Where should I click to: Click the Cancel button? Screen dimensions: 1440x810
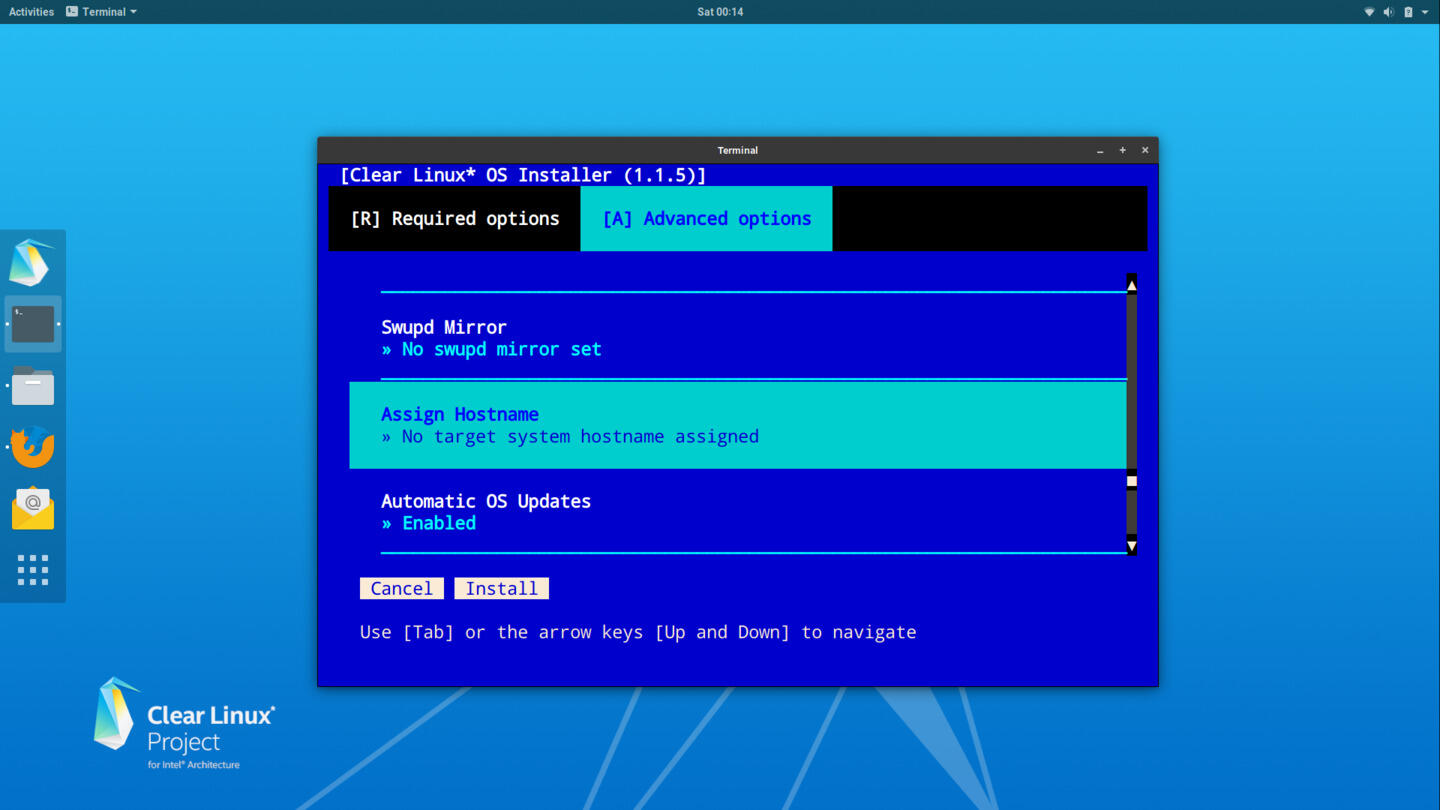pyautogui.click(x=402, y=589)
